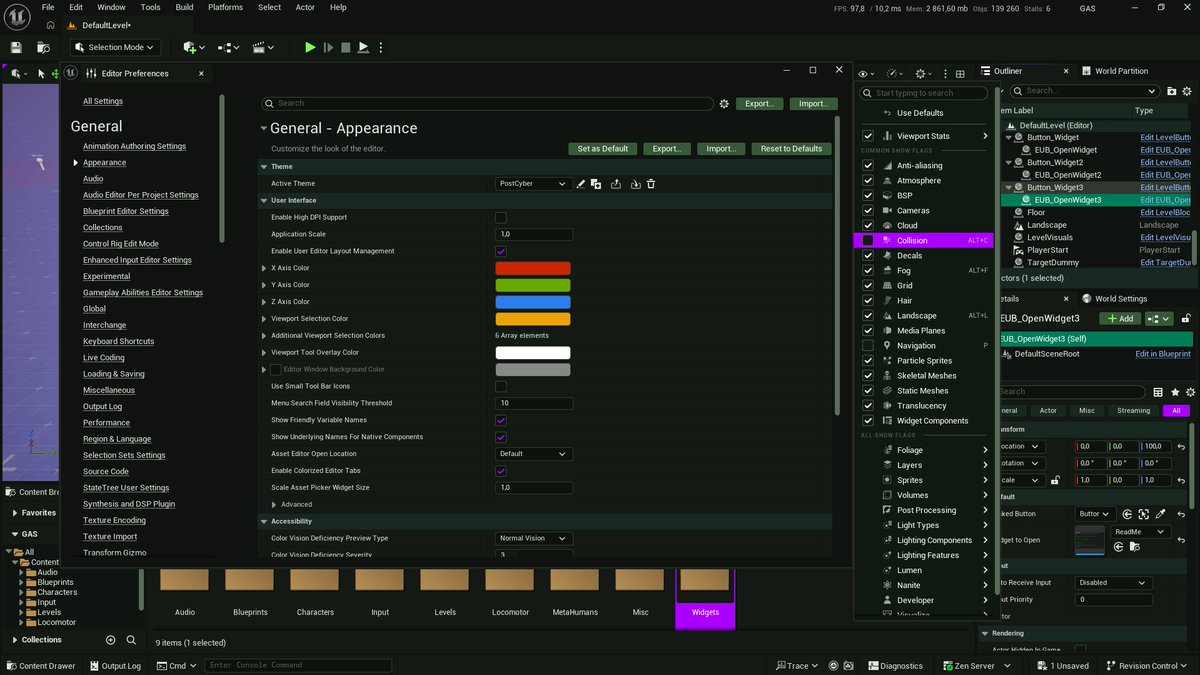The height and width of the screenshot is (675, 1200).
Task: Click the red X Axis Color swatch
Action: 533,268
